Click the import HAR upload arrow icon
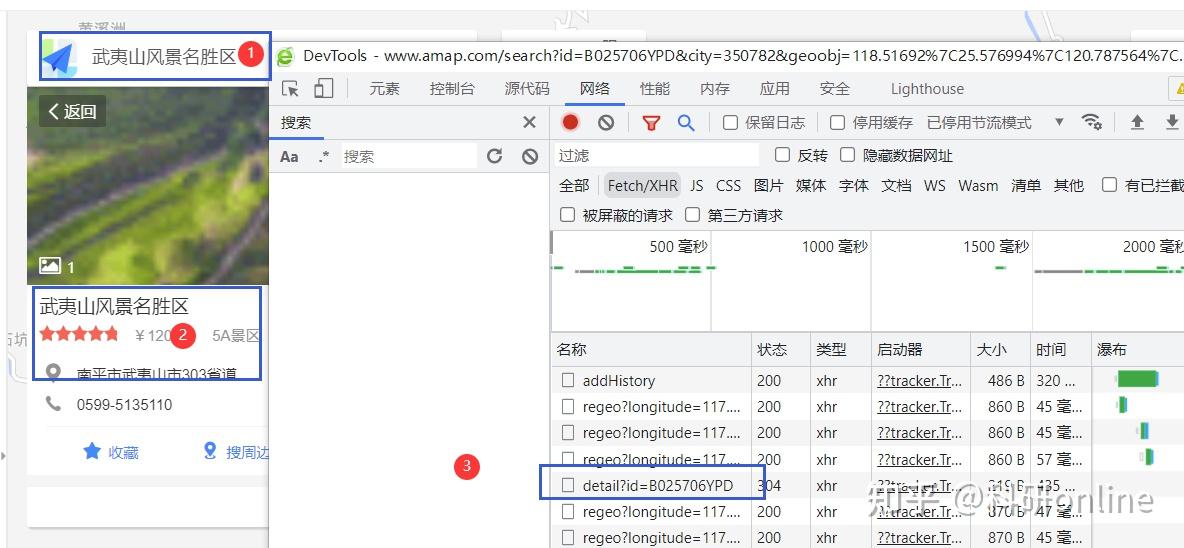 [x=1137, y=122]
